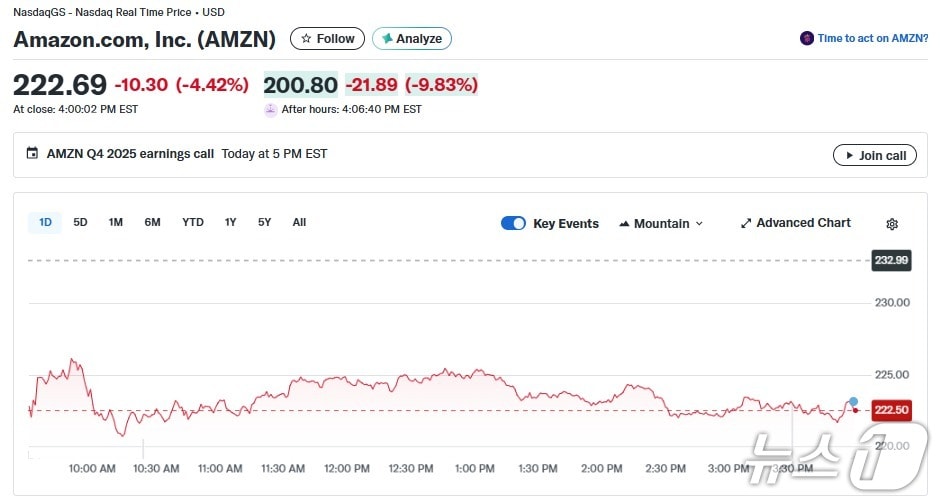Screen dimensions: 942x504
Task: Click the blue dot marker on chart
Action: 853,401
